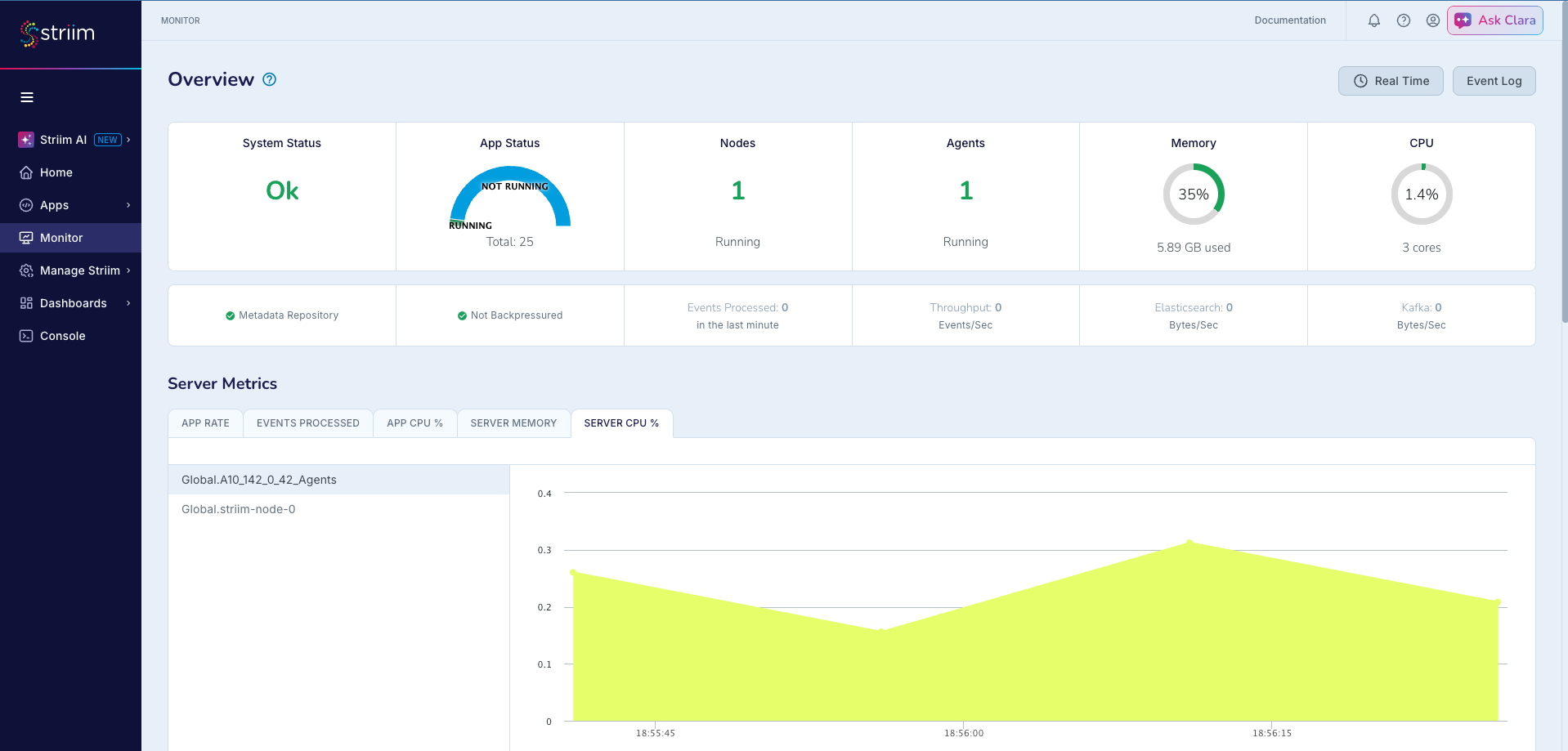Click the Total: 25 label
1568x751 pixels.
(510, 242)
